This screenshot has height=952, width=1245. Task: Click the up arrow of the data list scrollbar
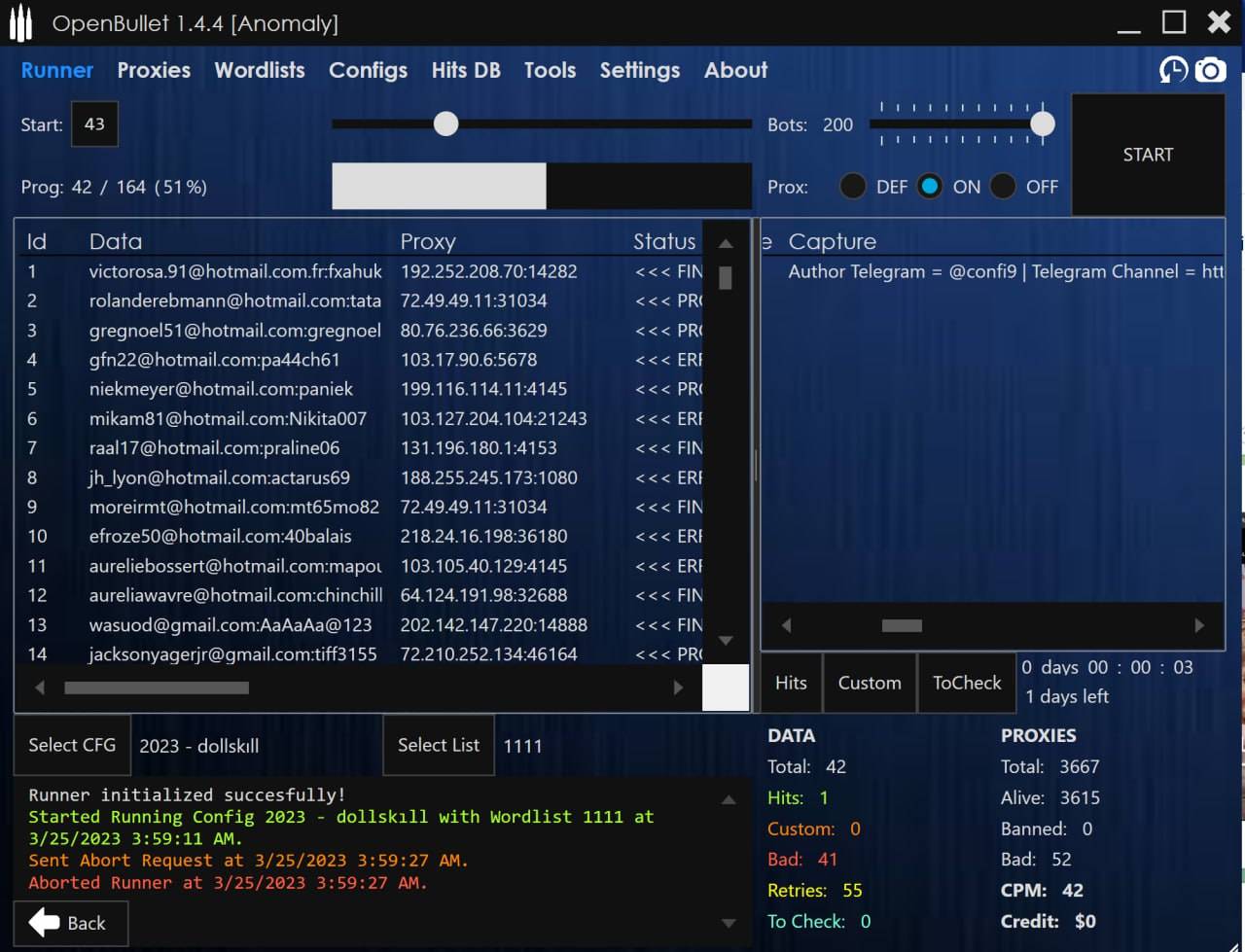pos(725,243)
